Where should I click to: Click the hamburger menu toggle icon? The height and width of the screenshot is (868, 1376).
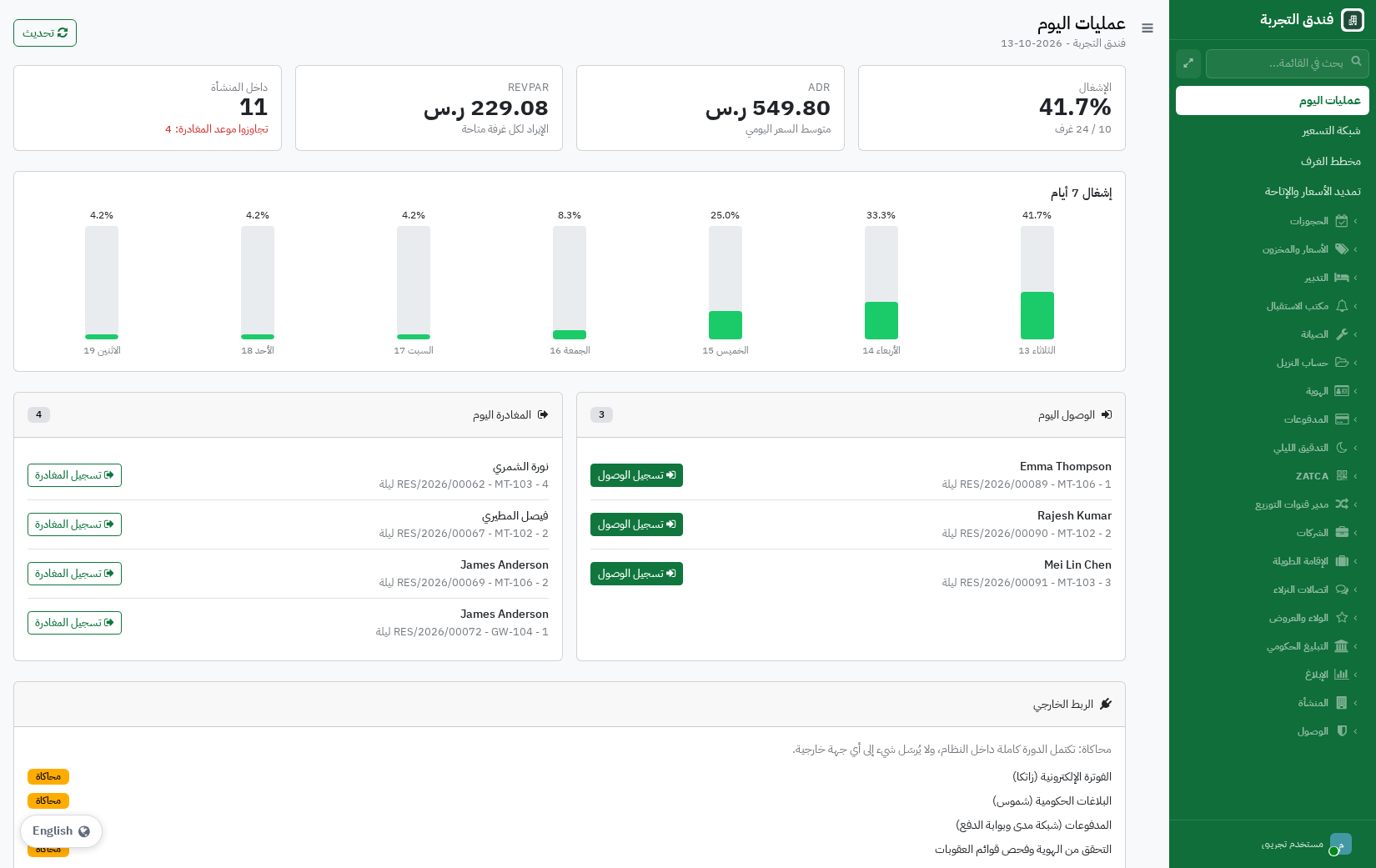(x=1148, y=28)
